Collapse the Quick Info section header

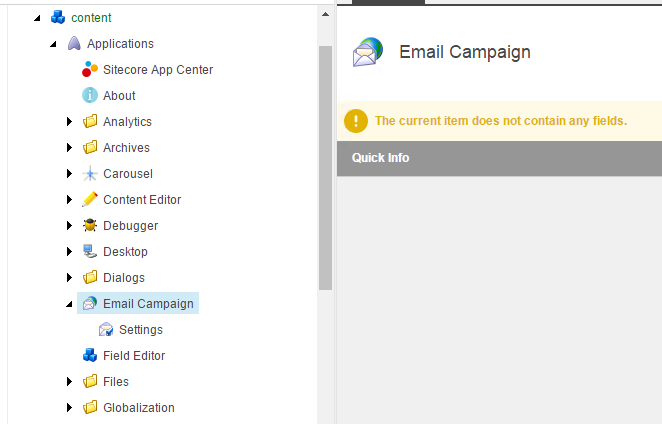pyautogui.click(x=499, y=158)
